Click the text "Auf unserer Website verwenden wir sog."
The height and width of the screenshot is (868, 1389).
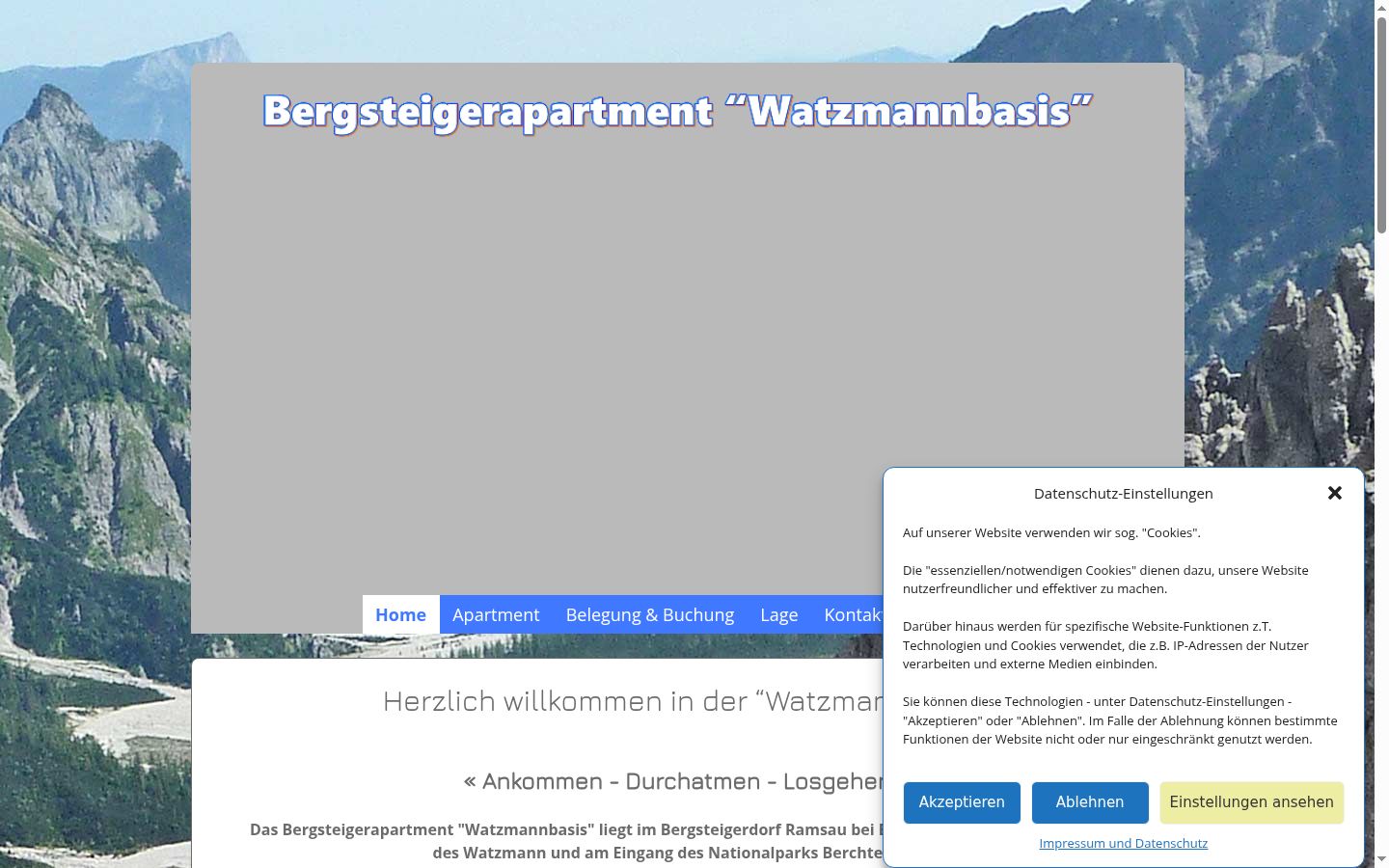(1021, 532)
